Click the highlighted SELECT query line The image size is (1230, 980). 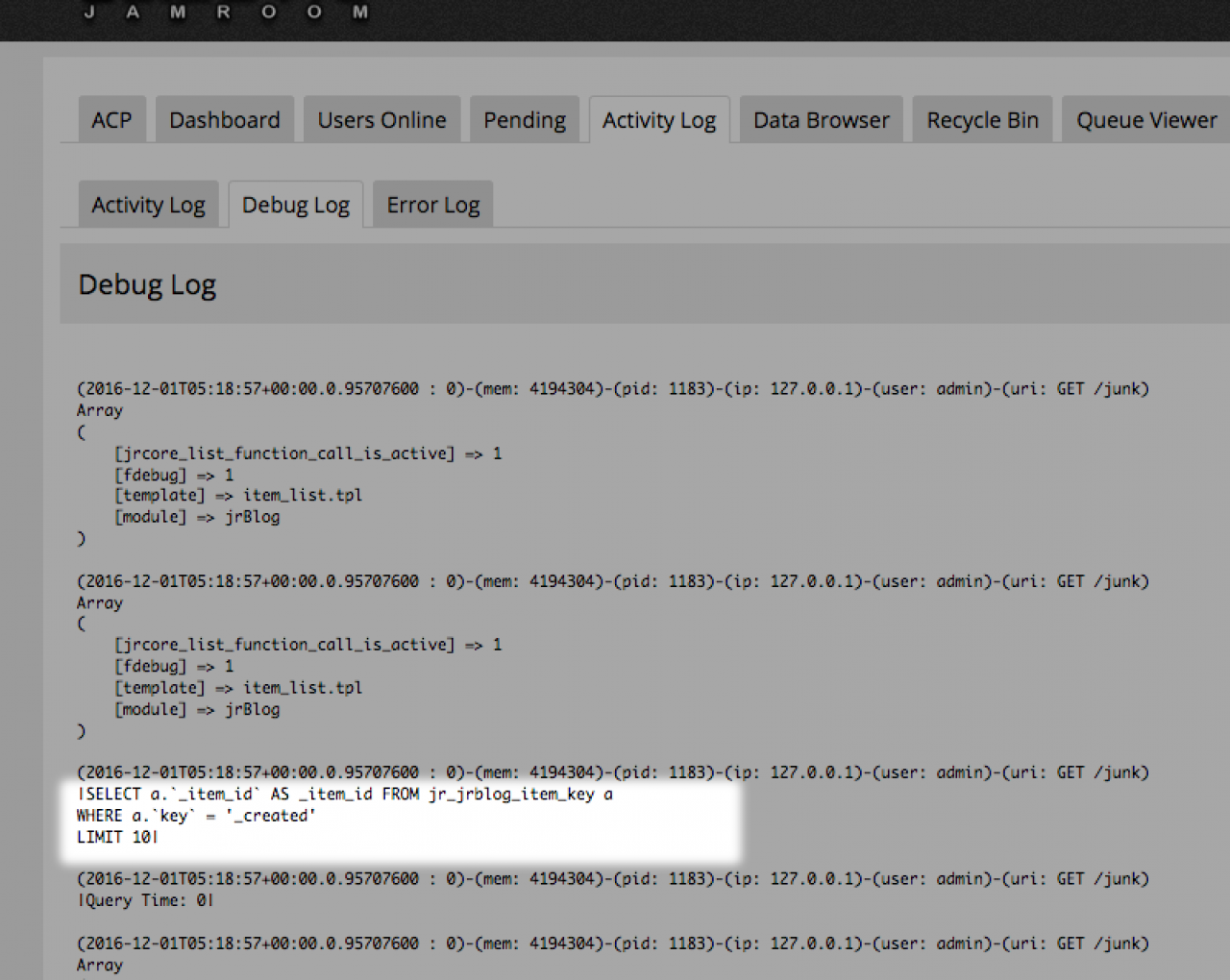point(345,795)
